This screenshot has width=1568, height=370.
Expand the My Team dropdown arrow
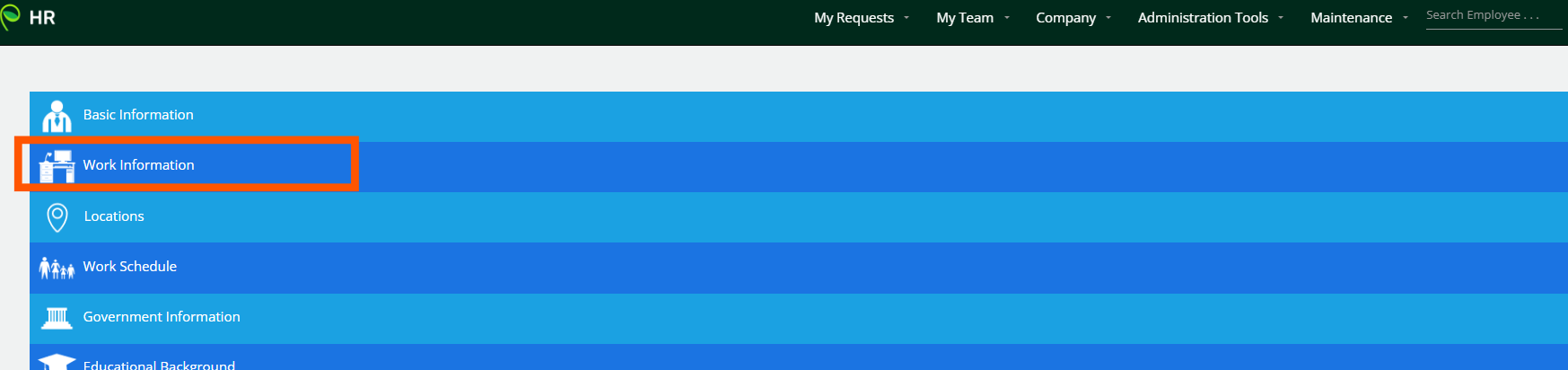[1007, 18]
